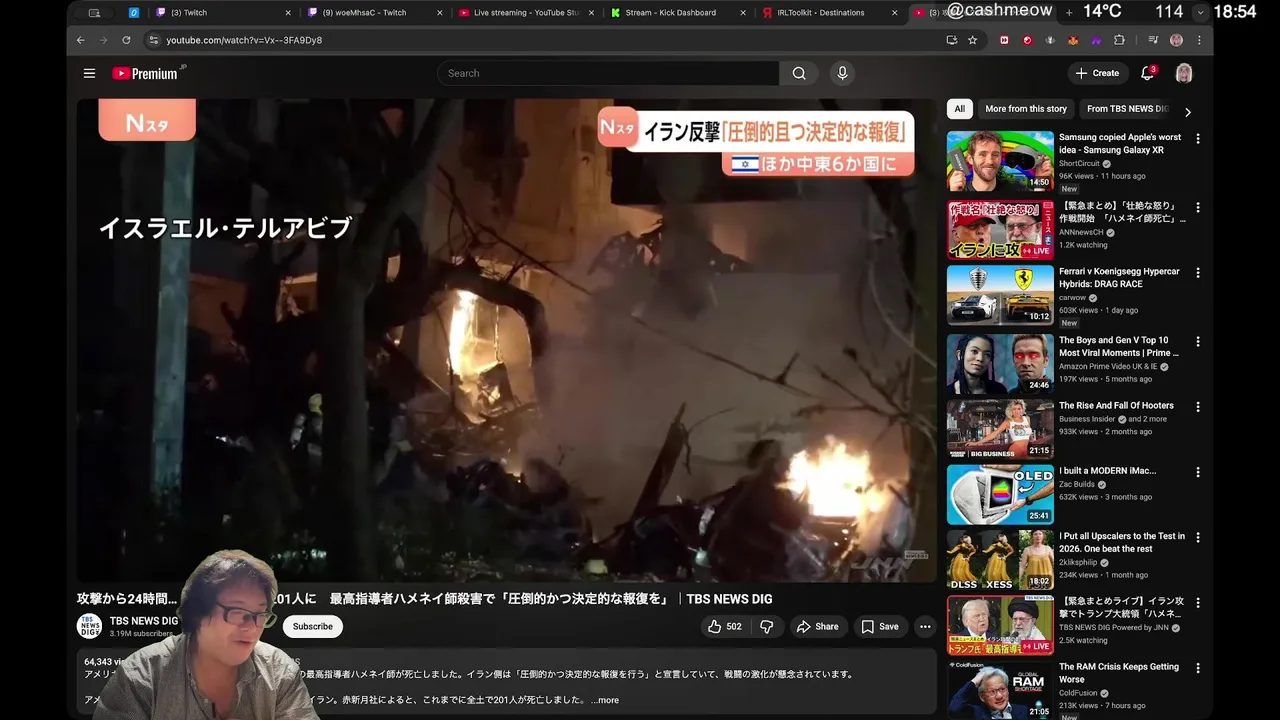Click the MetaMask fox extension icon
The width and height of the screenshot is (1280, 720).
click(x=1073, y=40)
